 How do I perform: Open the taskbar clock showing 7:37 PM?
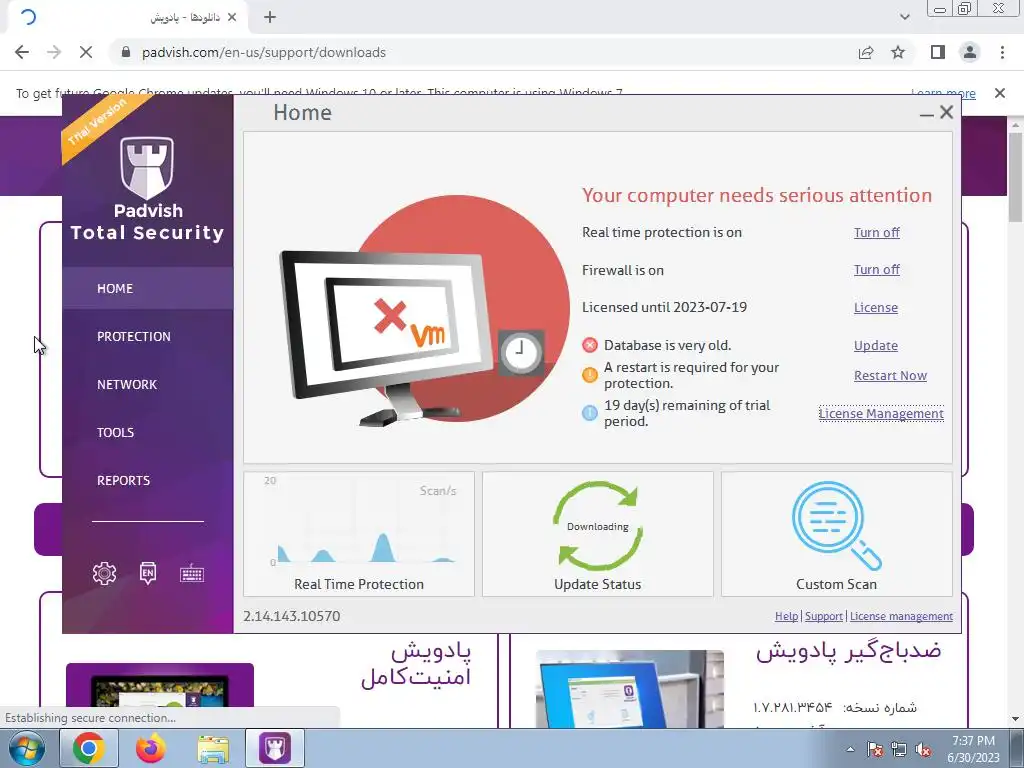[974, 749]
